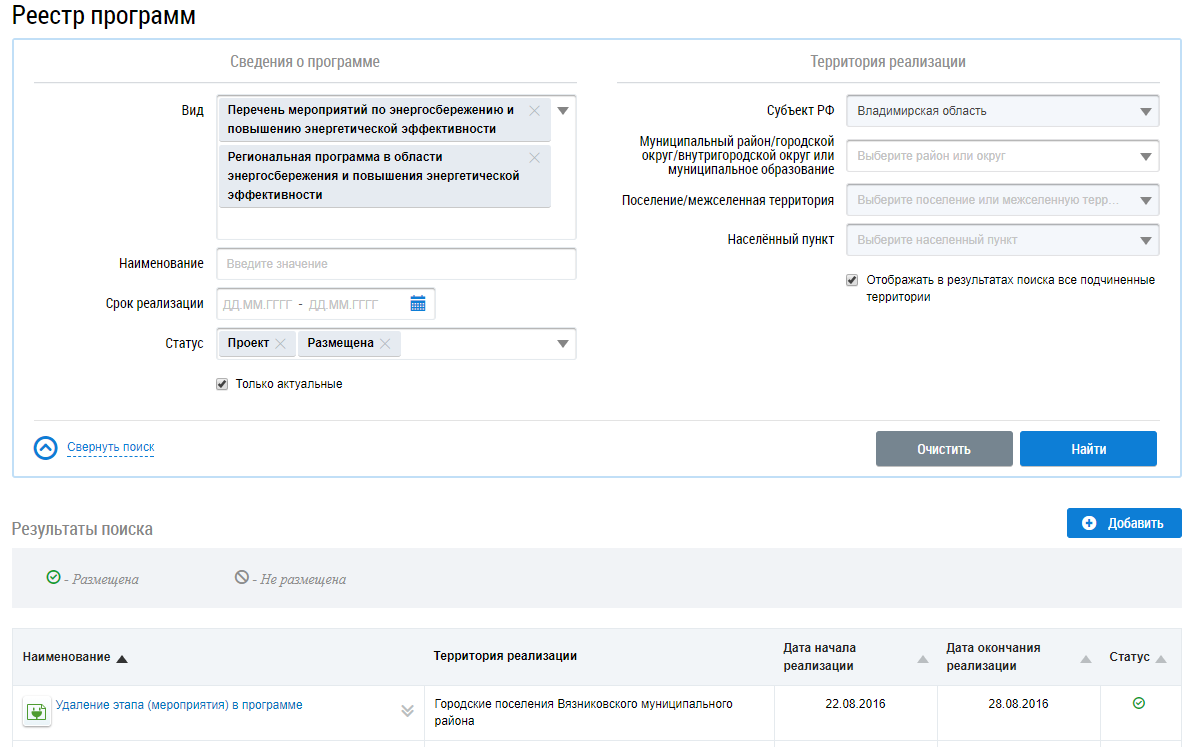This screenshot has height=747, width=1198.
Task: Click the program icon in first result row
Action: [37, 712]
